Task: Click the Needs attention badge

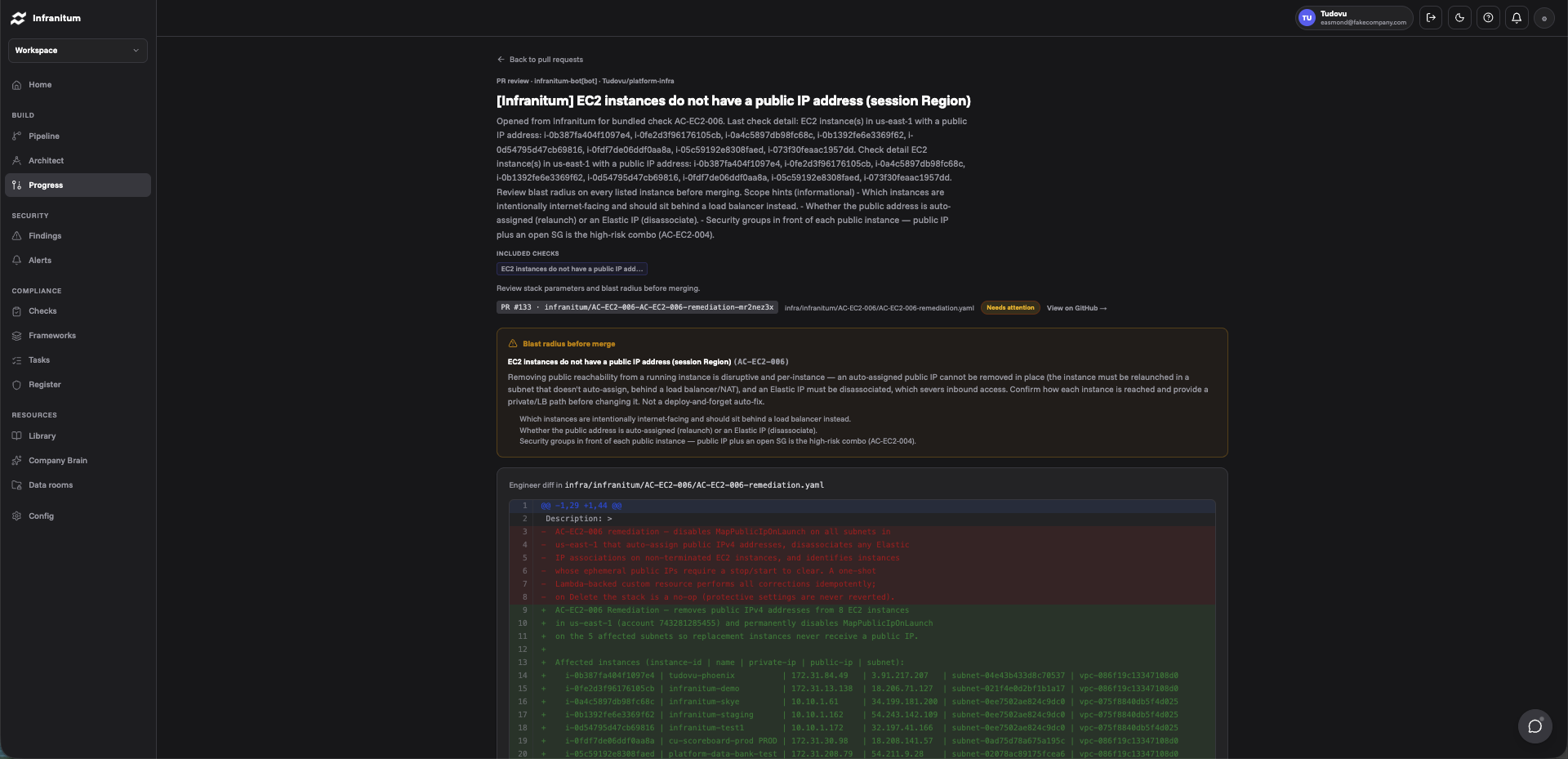Action: pos(1010,308)
